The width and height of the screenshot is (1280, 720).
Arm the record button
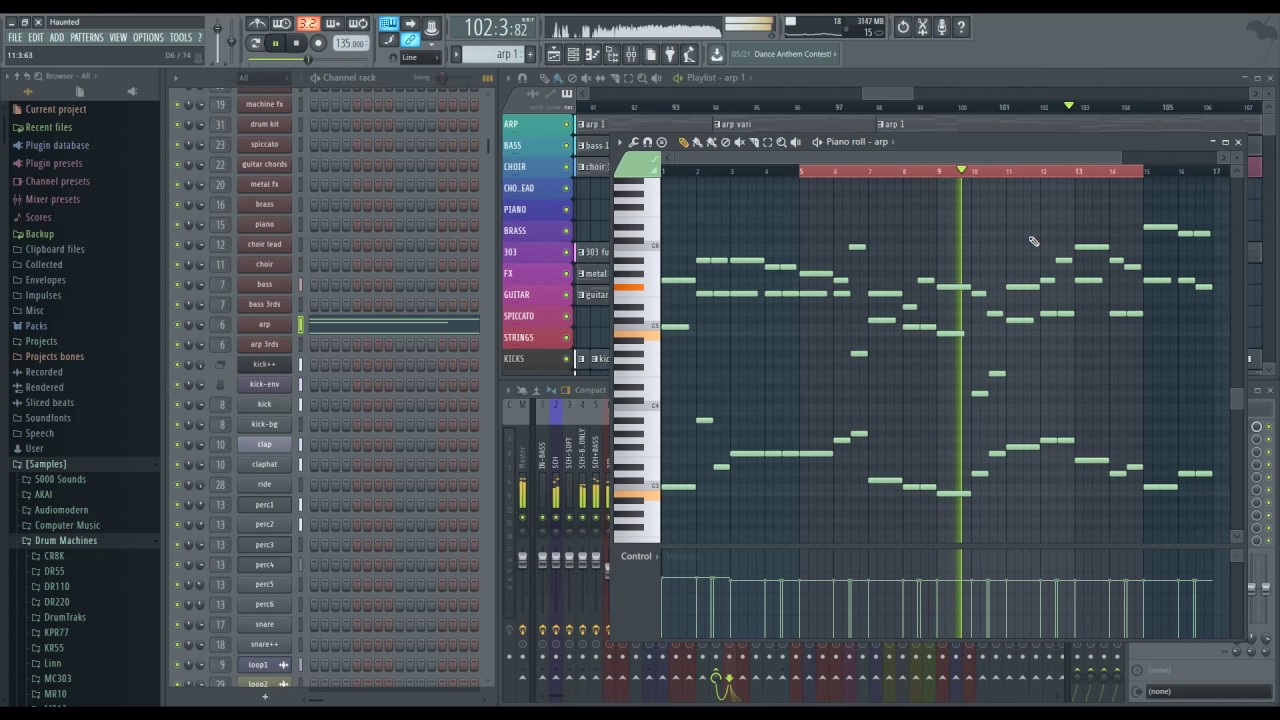[318, 43]
